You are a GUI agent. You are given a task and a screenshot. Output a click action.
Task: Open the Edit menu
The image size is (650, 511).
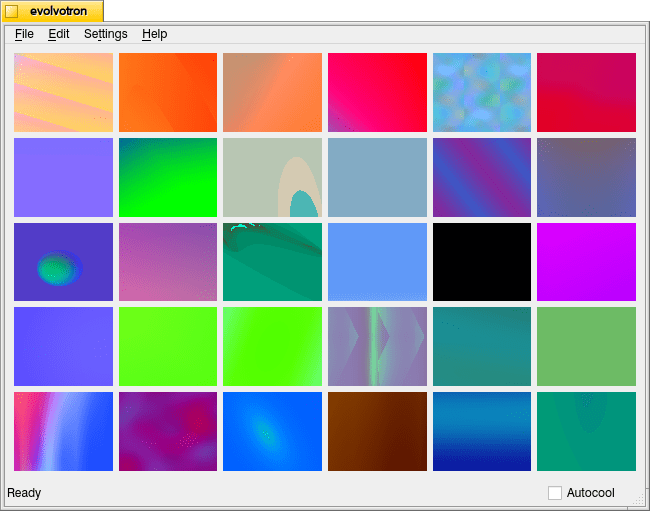[58, 34]
